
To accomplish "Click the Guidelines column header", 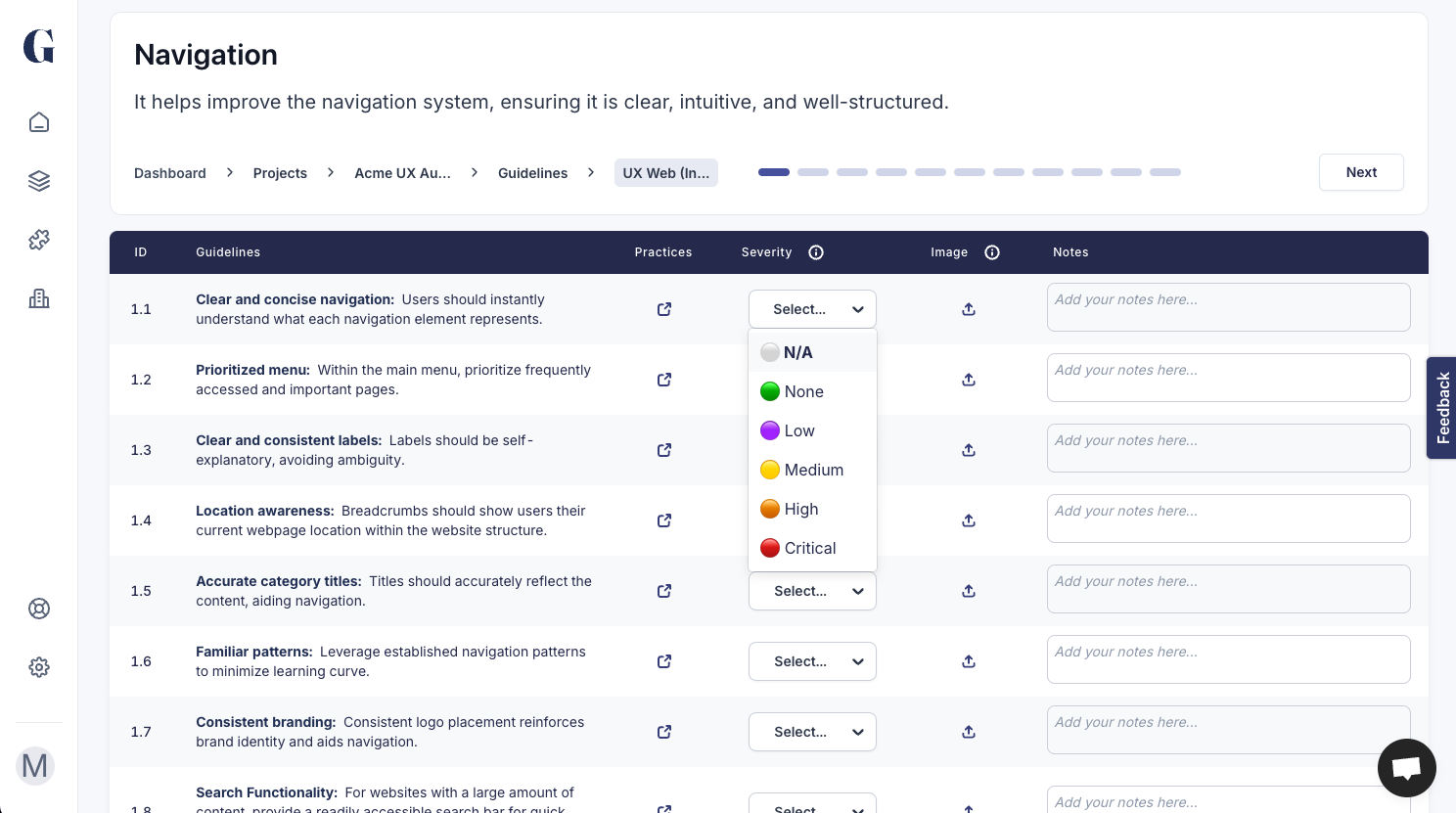I will [x=228, y=252].
